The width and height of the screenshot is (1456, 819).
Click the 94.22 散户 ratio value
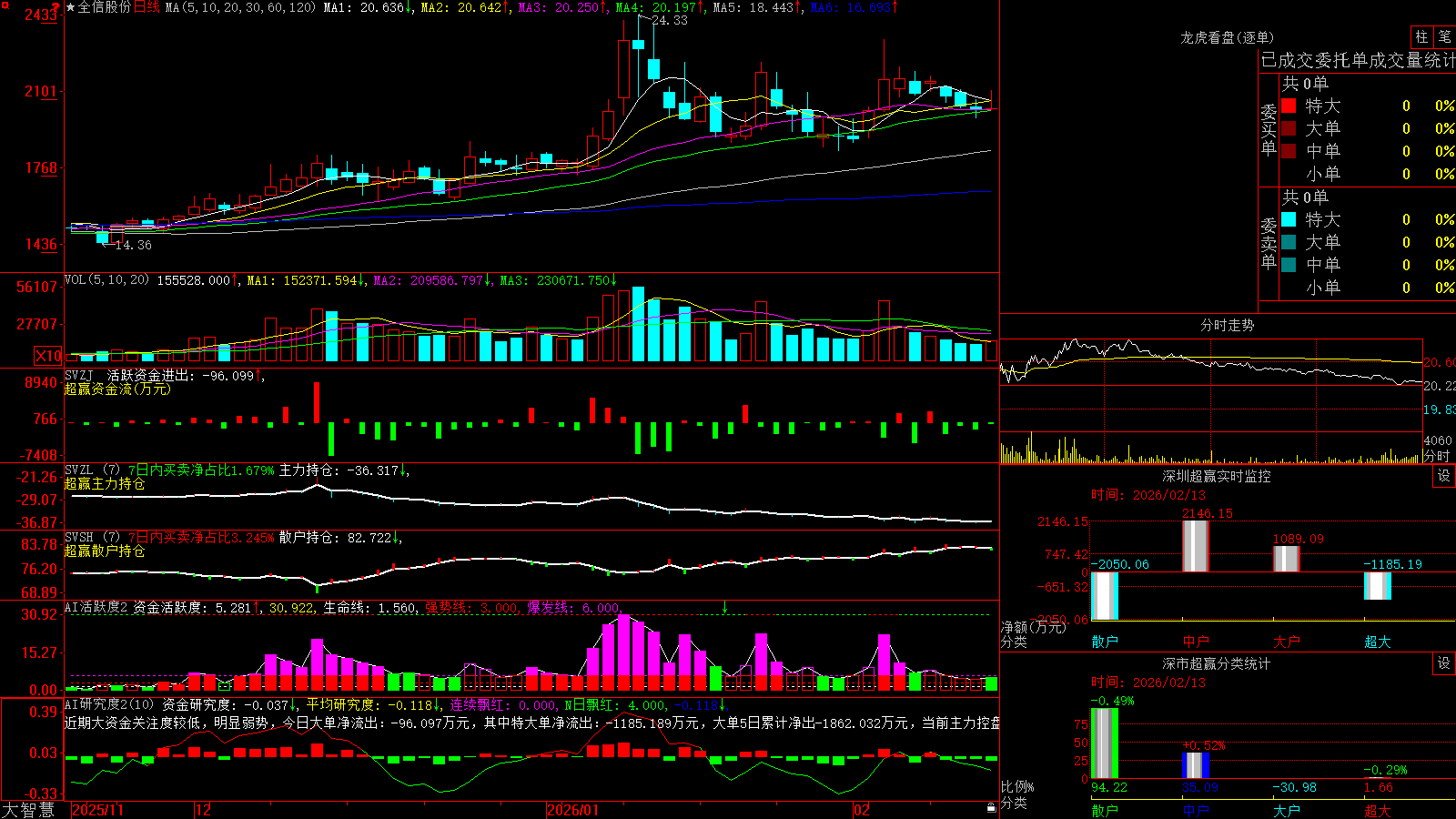tap(1108, 787)
